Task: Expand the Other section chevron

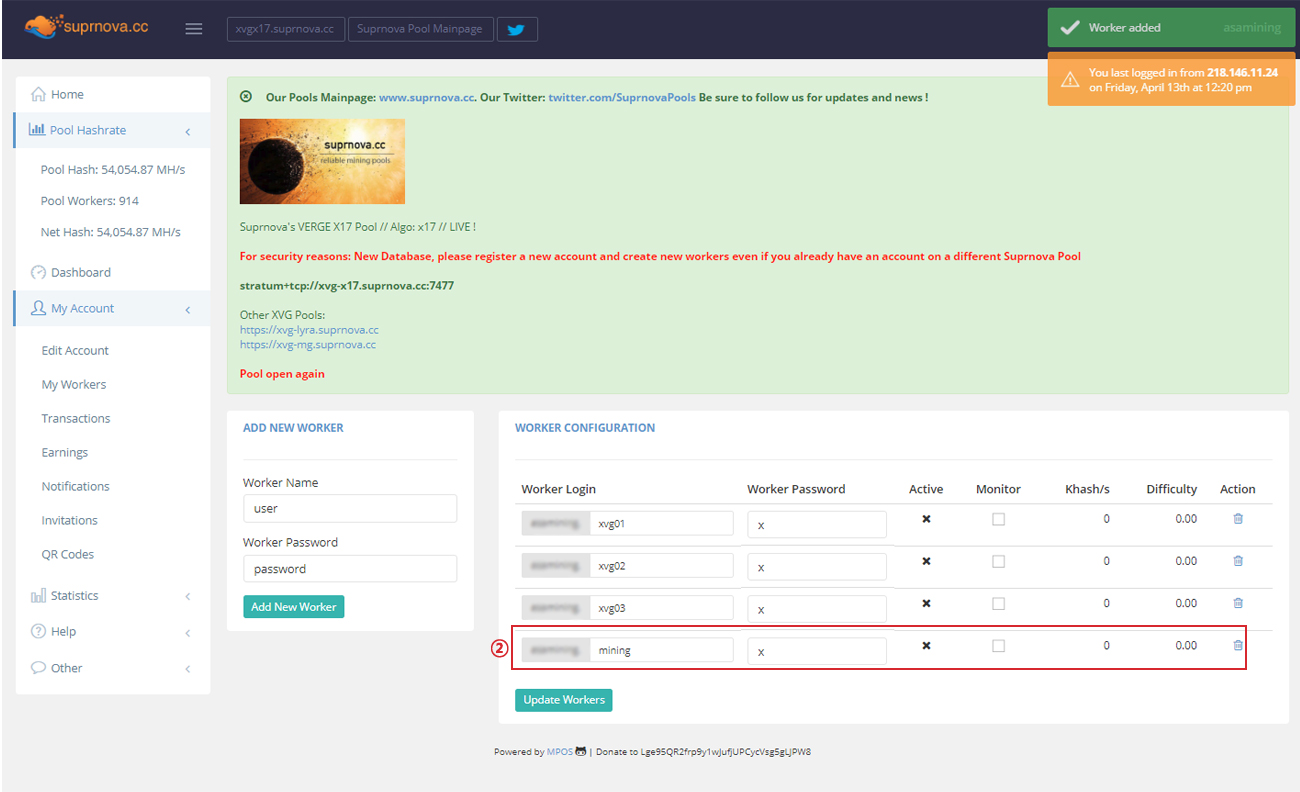Action: (188, 669)
